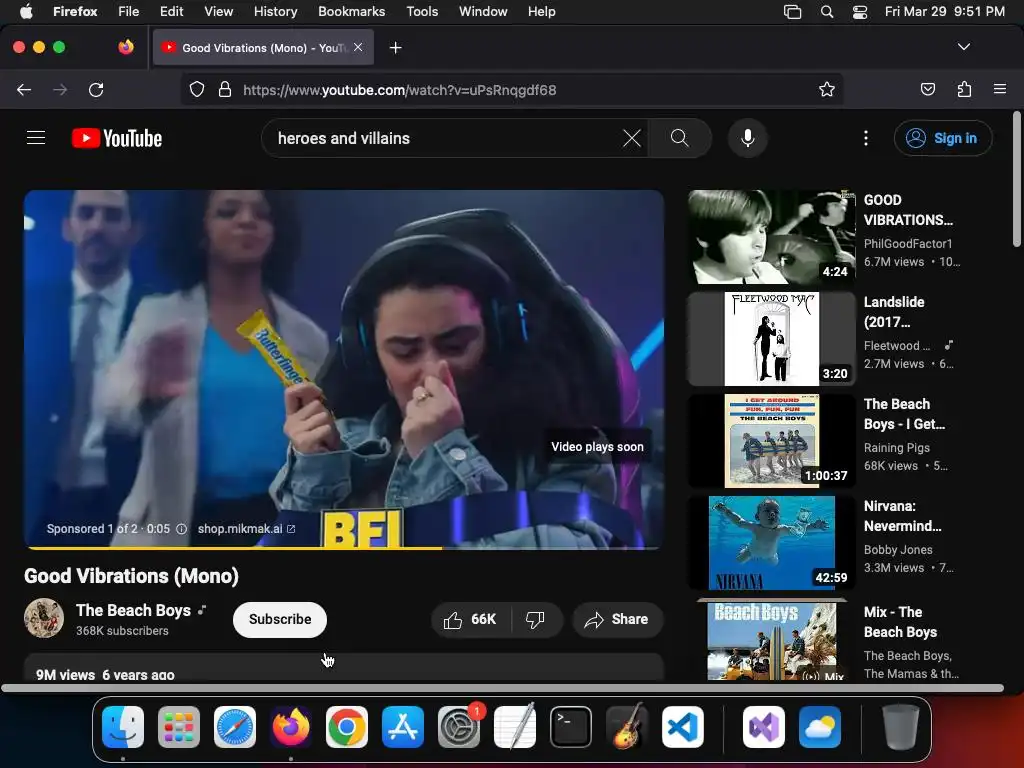1024x768 pixels.
Task: Open Mix - The Beach Boys thumbnail
Action: [771, 640]
